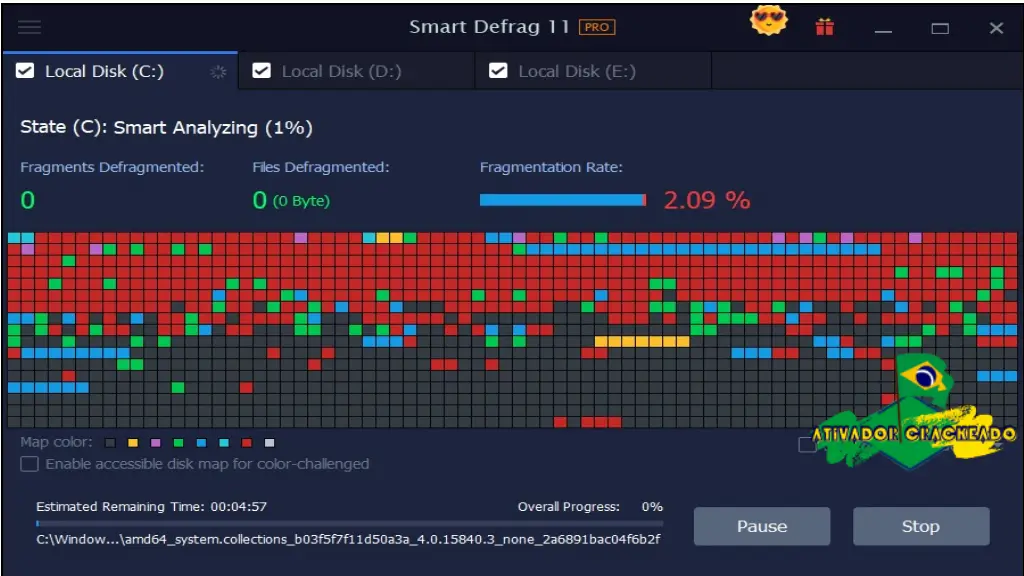The width and height of the screenshot is (1024, 576).
Task: Click the Map color label
Action: [56, 442]
